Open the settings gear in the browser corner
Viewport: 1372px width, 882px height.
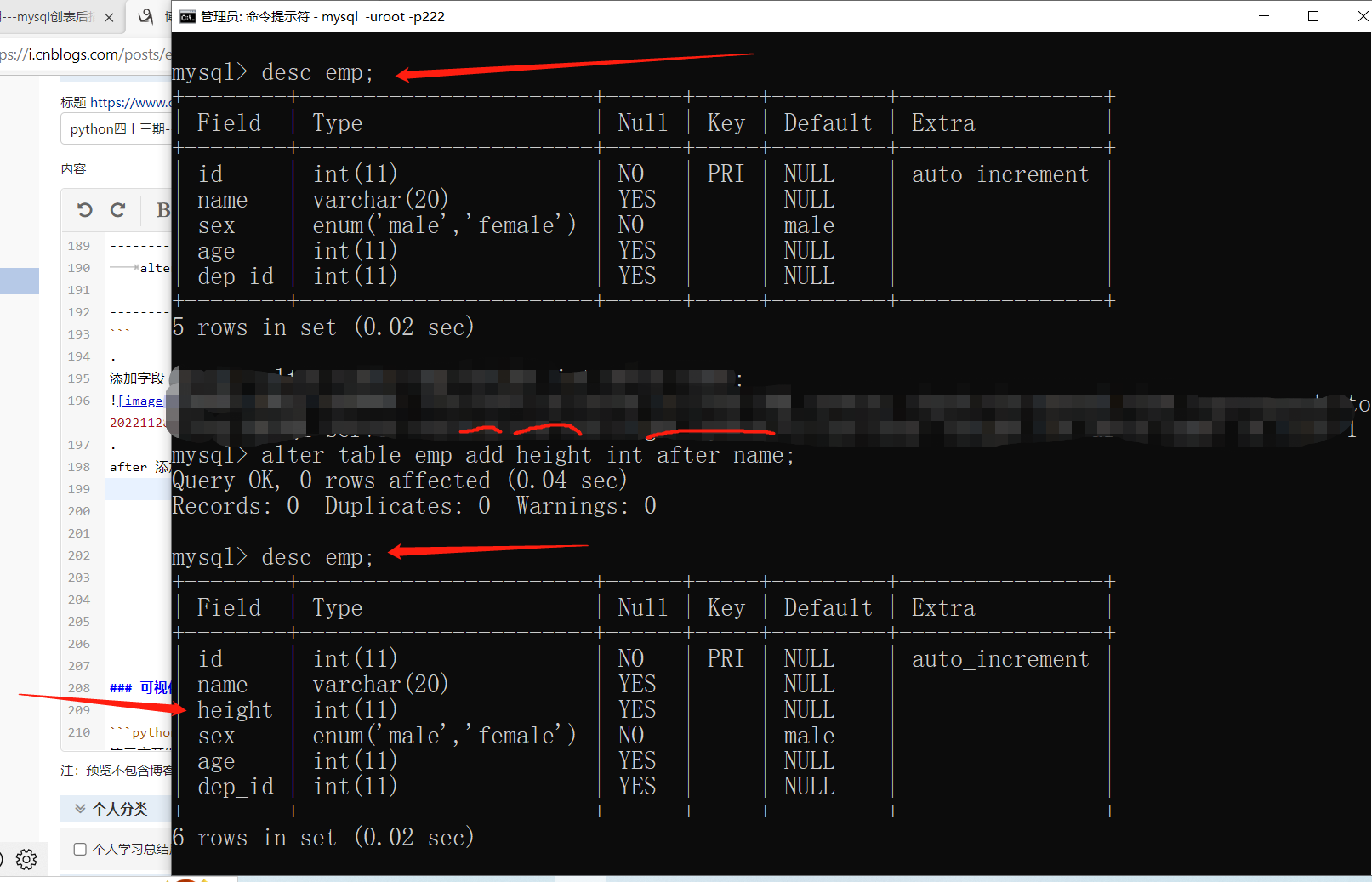tap(26, 859)
